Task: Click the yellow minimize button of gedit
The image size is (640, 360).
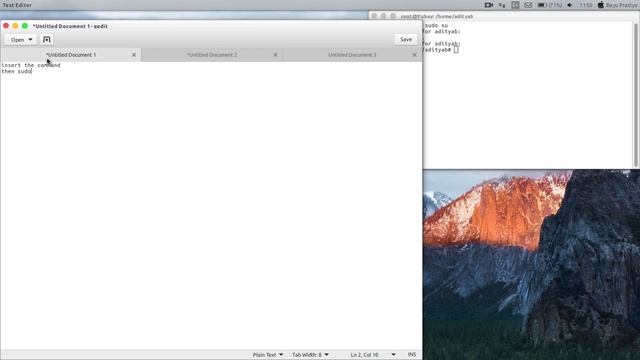Action: point(16,26)
